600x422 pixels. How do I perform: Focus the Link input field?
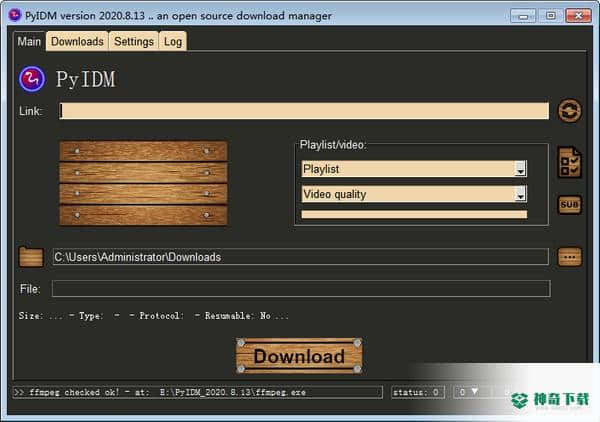point(304,111)
